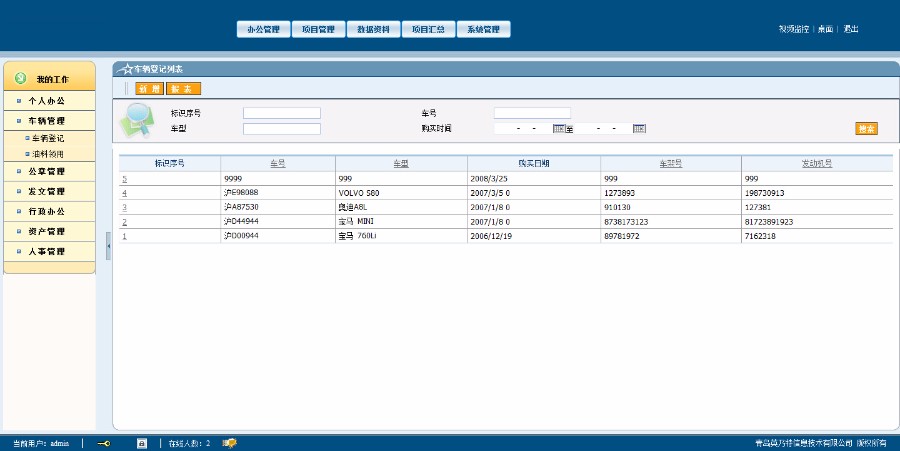Open record link 5
900x451 pixels.
[x=125, y=179]
